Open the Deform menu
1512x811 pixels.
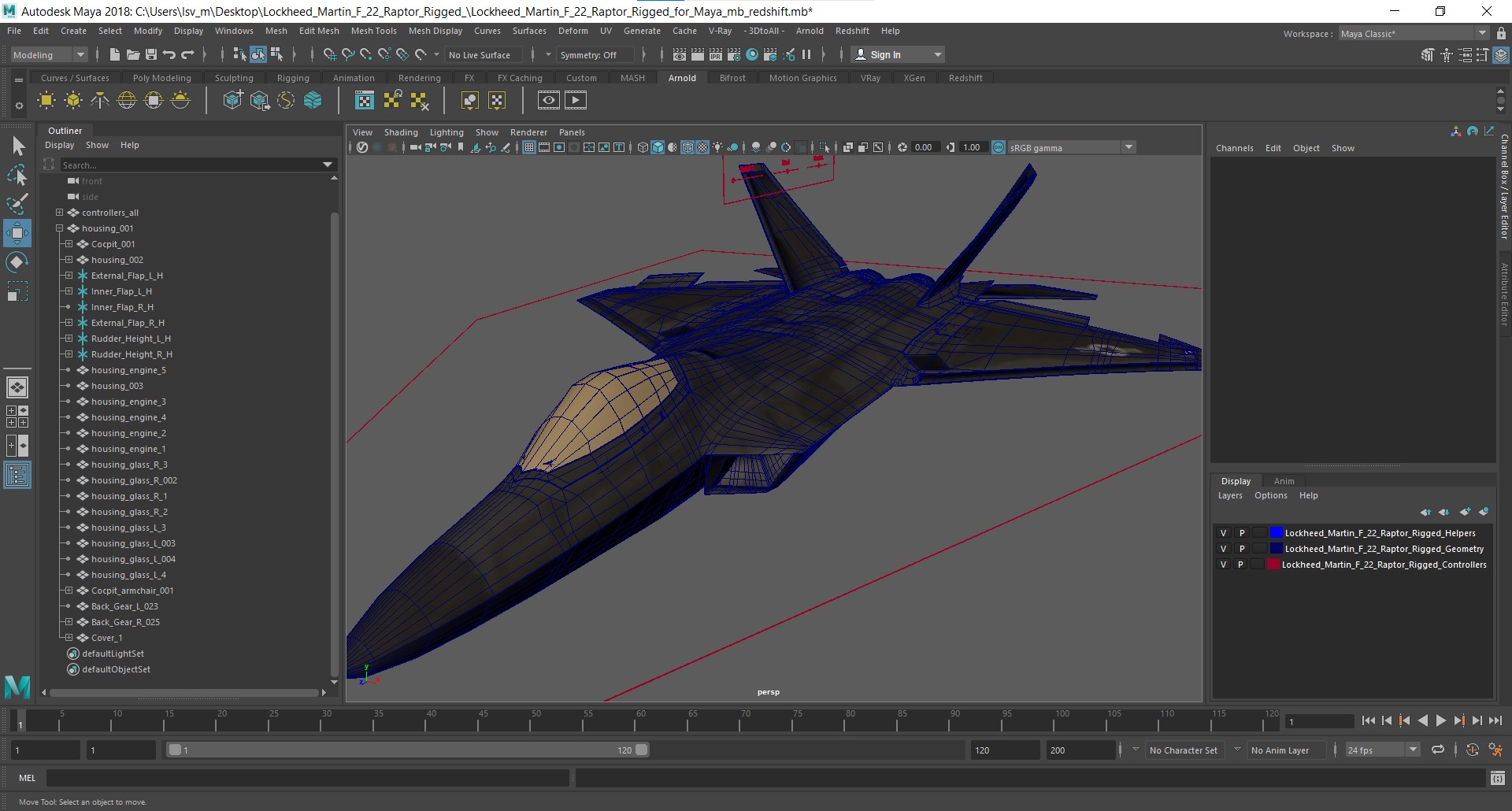[x=573, y=31]
